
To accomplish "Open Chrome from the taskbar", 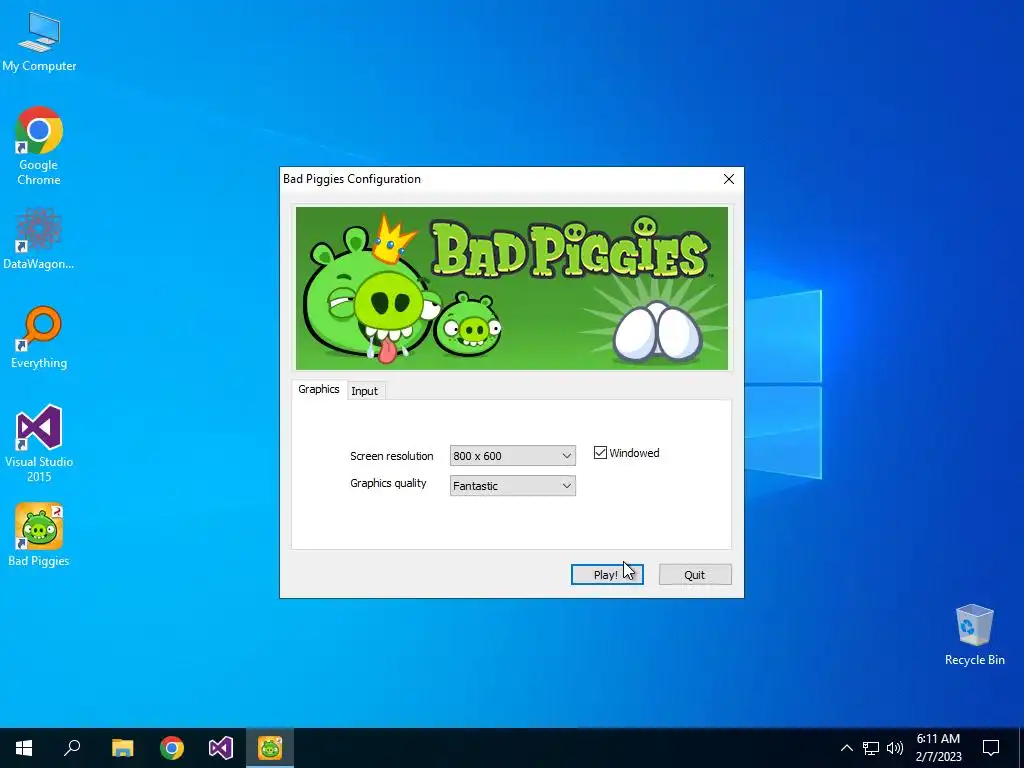I will coord(172,748).
